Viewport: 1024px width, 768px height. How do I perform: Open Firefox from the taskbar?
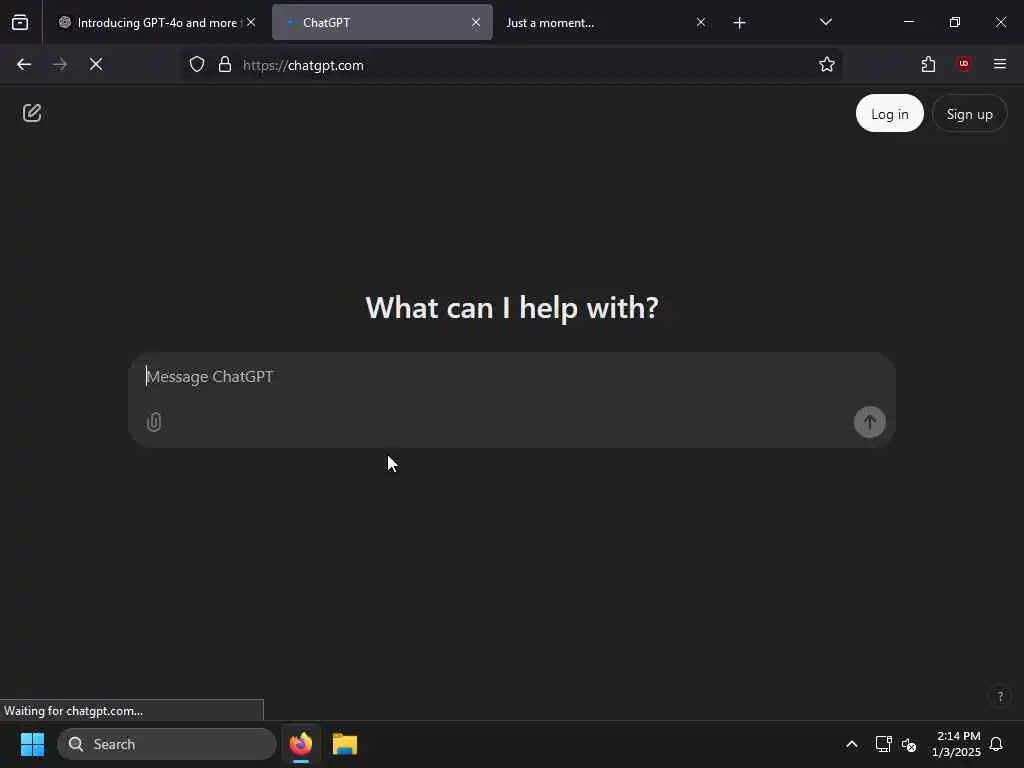tap(301, 744)
